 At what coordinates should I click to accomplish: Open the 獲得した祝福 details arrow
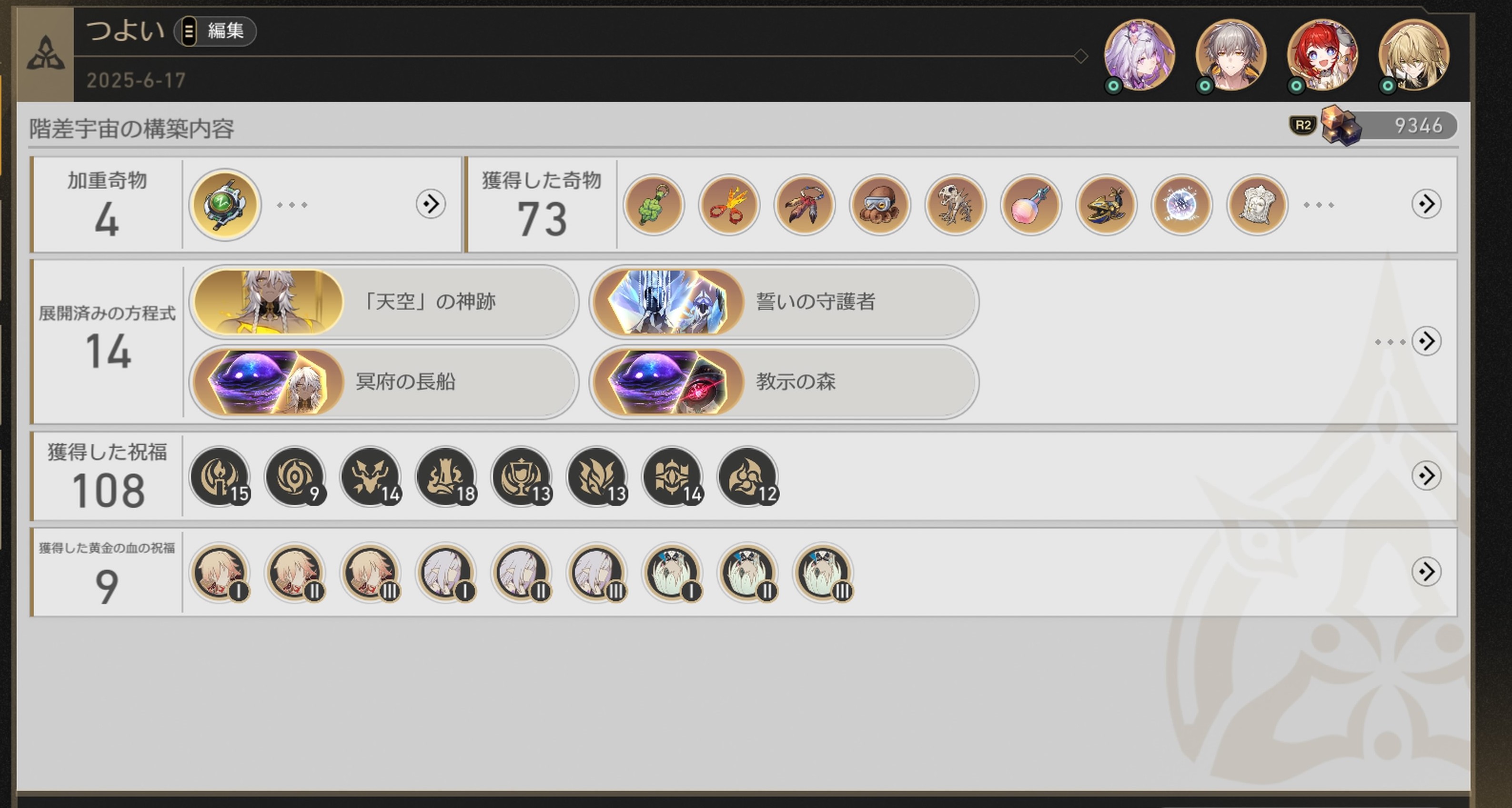(x=1426, y=475)
